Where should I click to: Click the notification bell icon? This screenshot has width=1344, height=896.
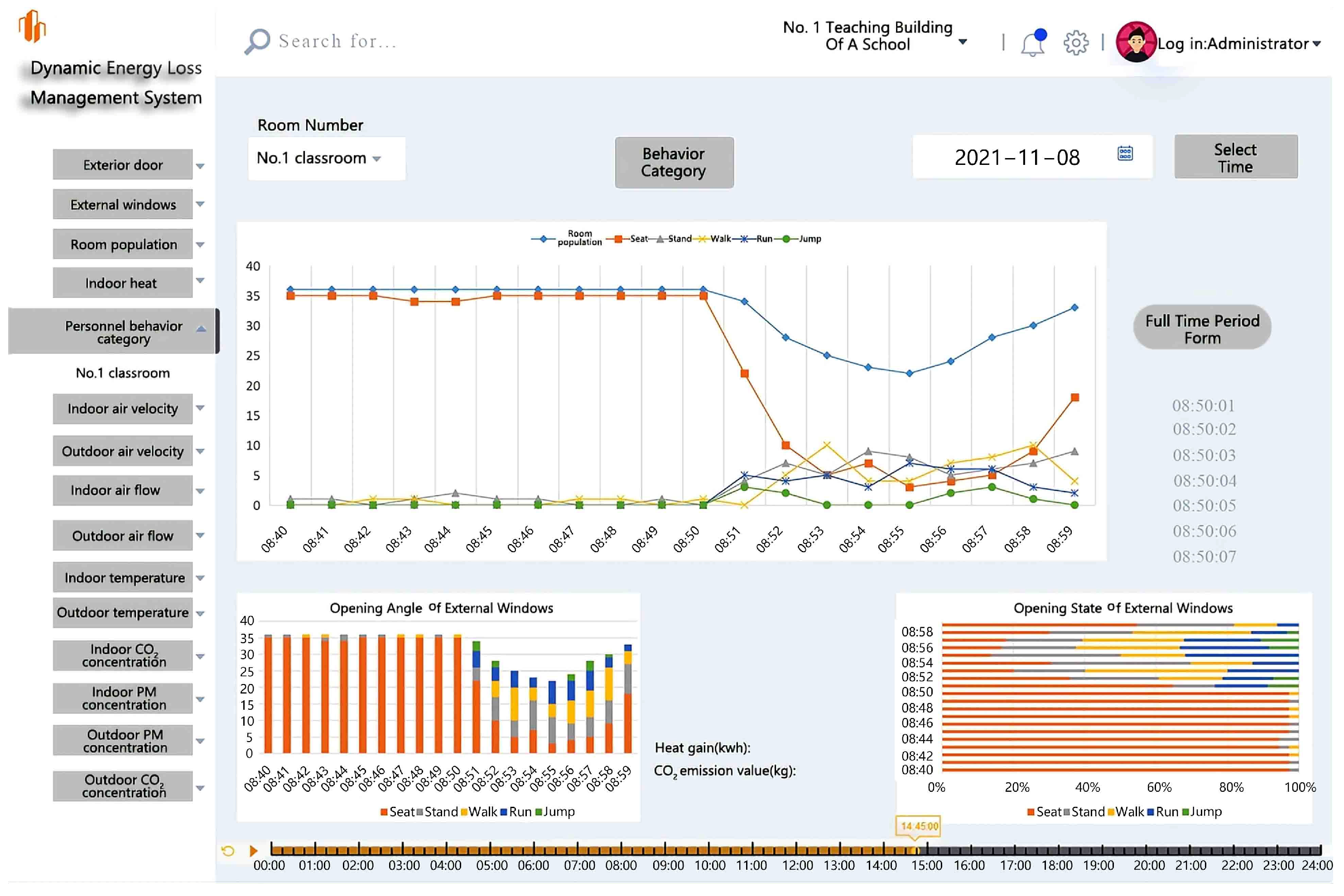click(1032, 43)
